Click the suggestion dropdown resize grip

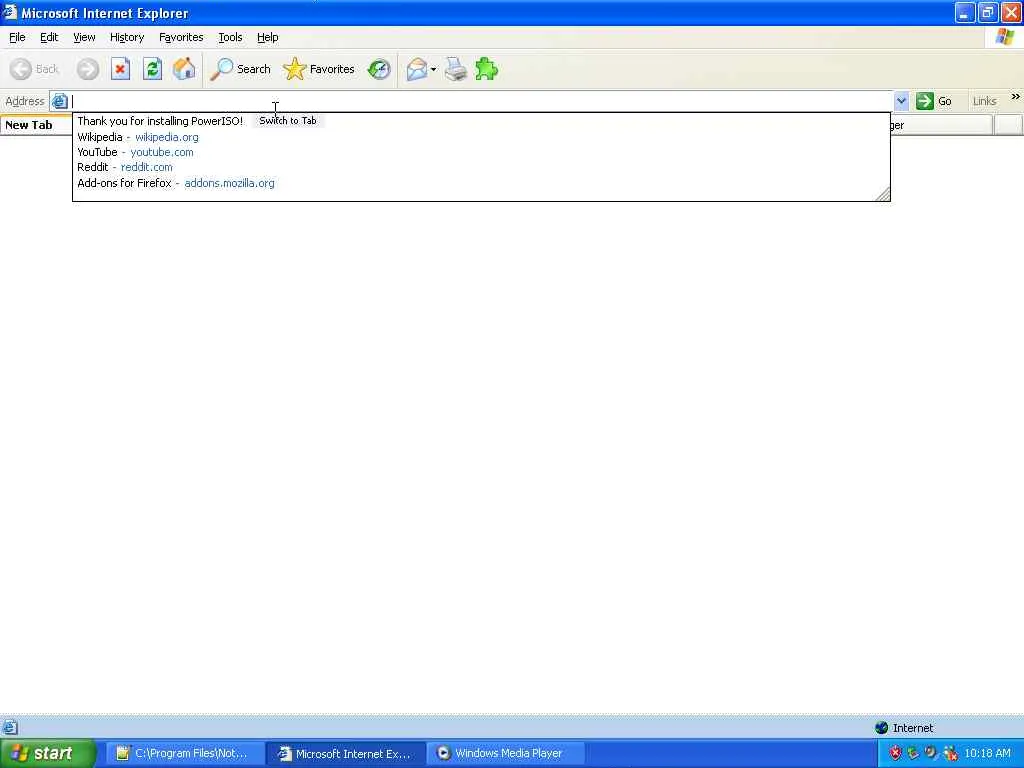click(x=883, y=194)
